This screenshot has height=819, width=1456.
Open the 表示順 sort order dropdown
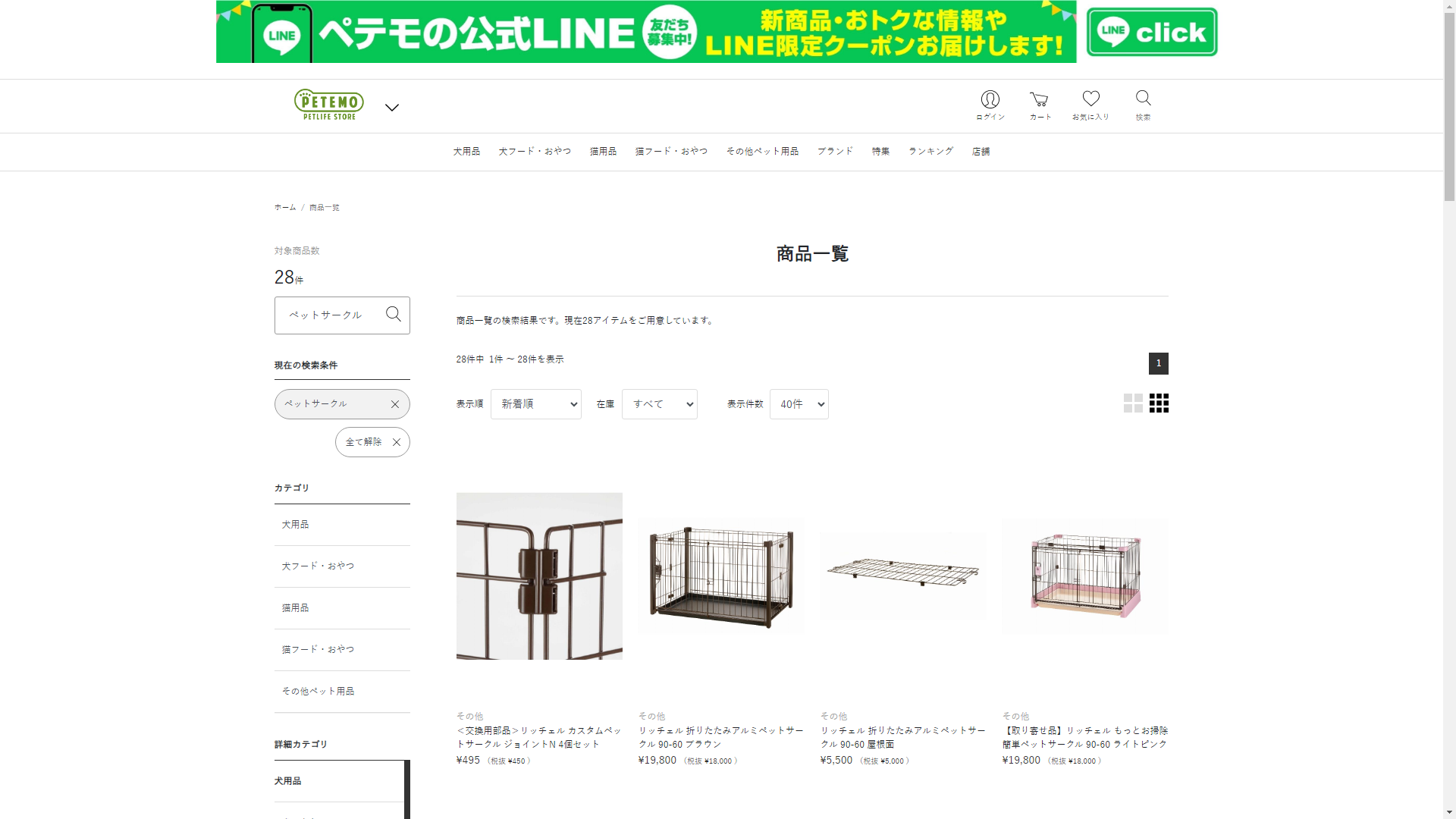pyautogui.click(x=536, y=404)
